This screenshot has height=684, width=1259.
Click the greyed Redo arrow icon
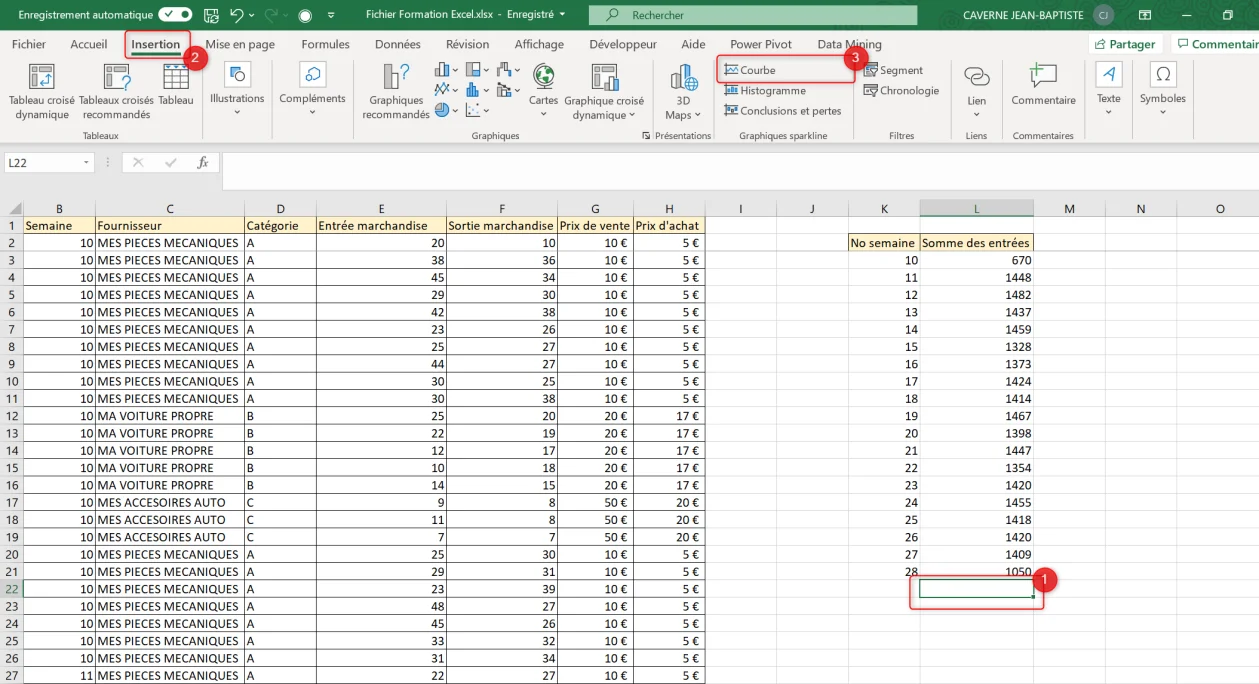[x=270, y=15]
